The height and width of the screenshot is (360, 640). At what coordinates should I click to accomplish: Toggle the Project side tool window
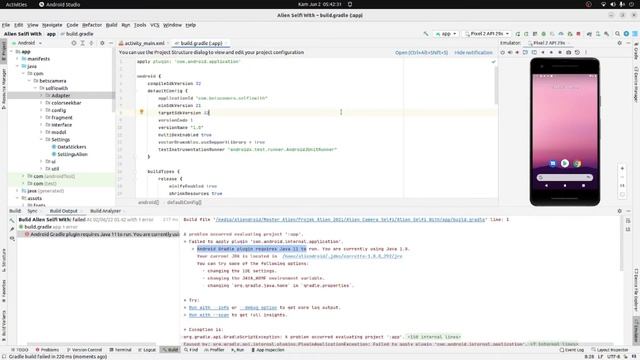pos(4,51)
